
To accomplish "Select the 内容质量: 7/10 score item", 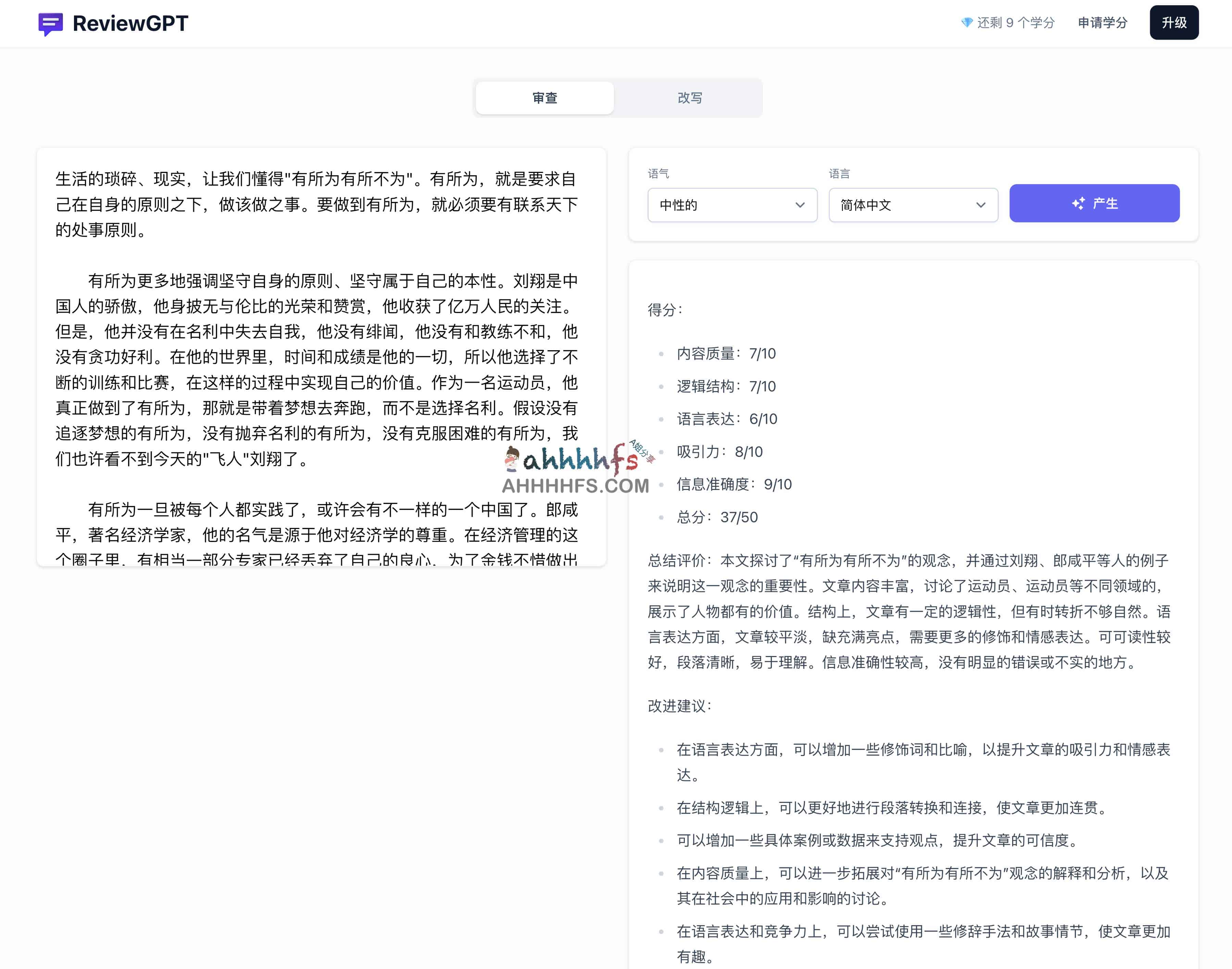I will coord(726,353).
